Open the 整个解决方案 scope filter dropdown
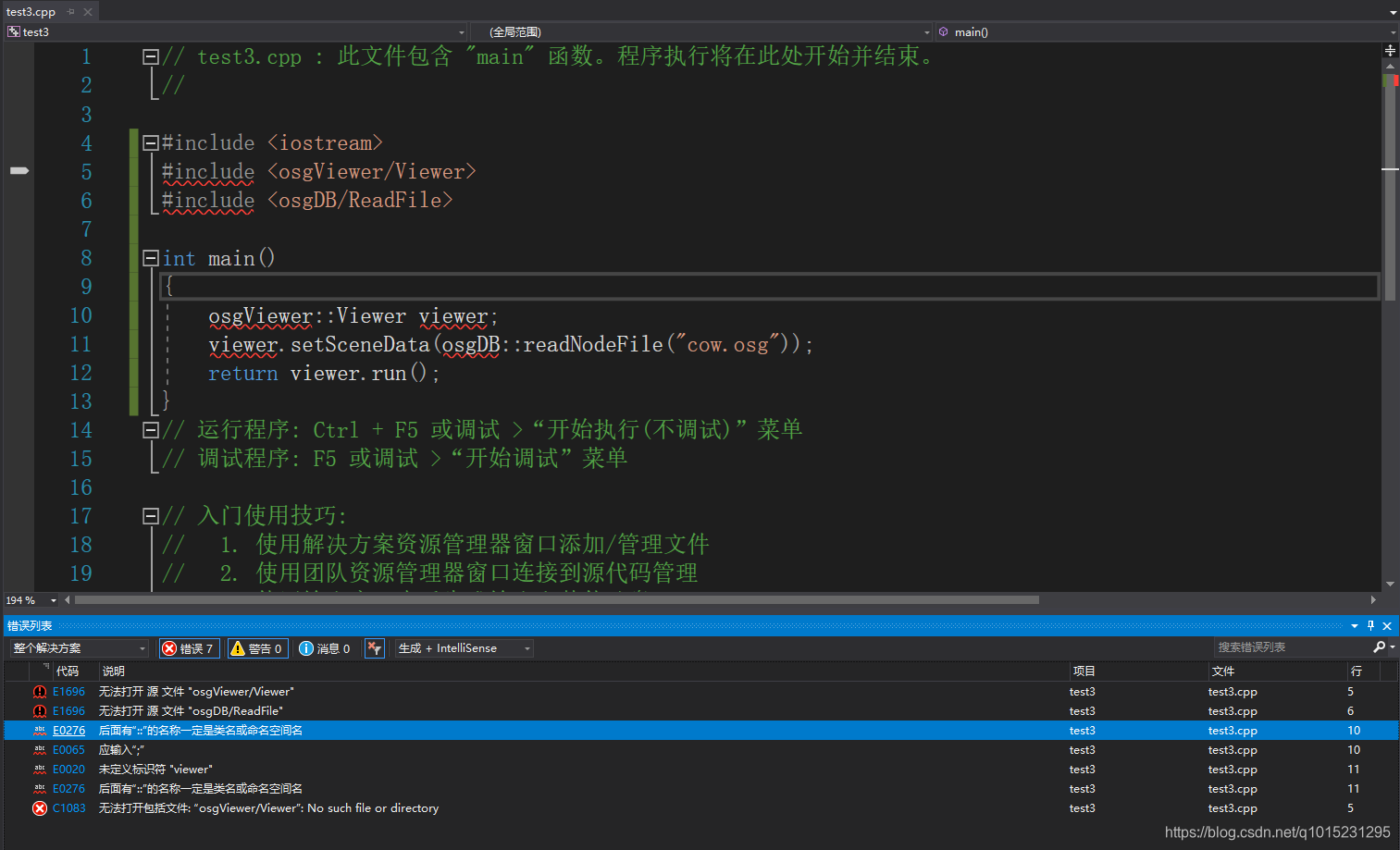This screenshot has height=850, width=1400. (79, 648)
